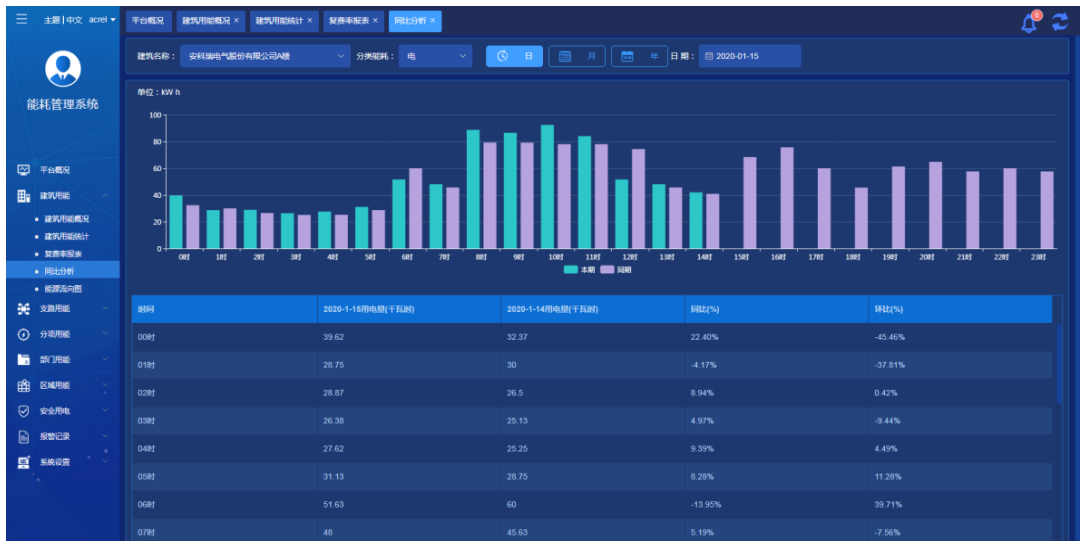Click the 安全用电 shield icon
Viewport: 1086px width, 545px height.
click(24, 411)
